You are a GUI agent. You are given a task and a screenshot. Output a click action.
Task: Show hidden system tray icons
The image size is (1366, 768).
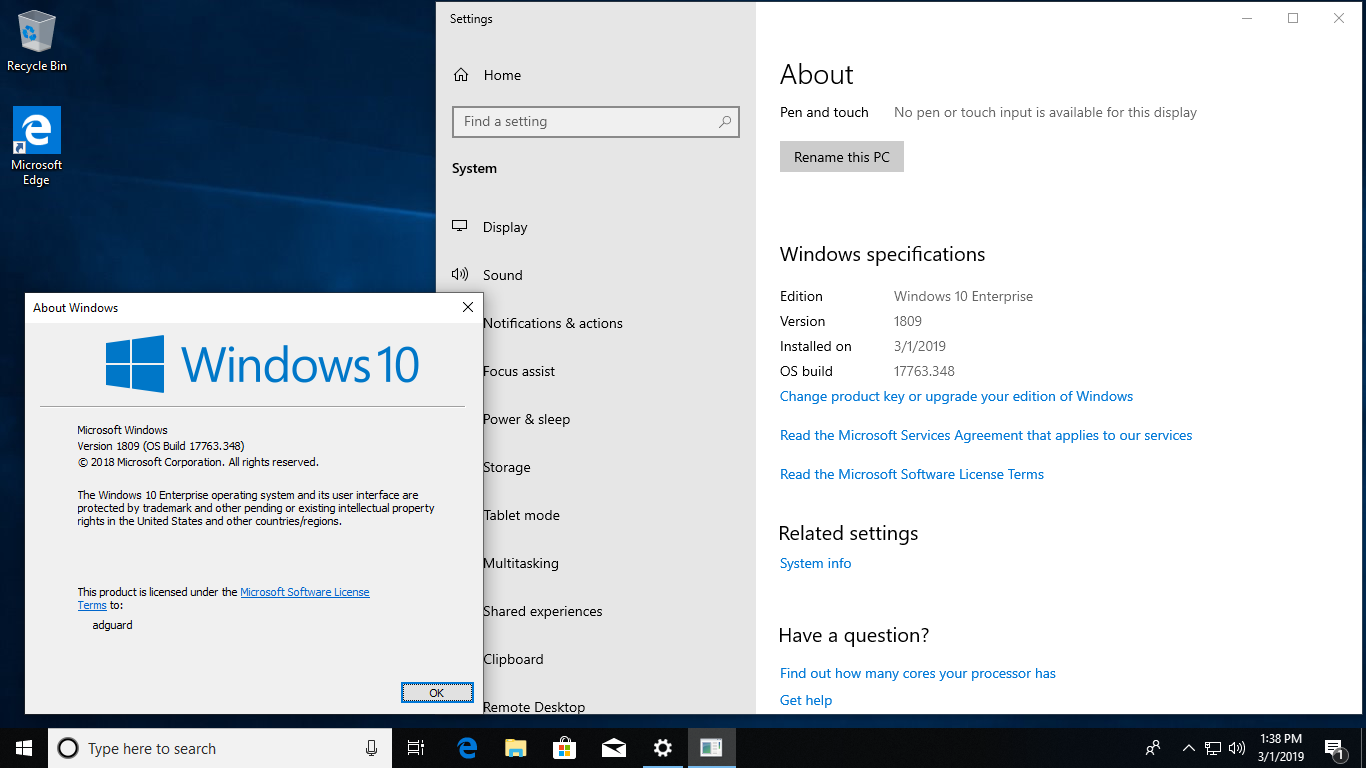(x=1188, y=748)
